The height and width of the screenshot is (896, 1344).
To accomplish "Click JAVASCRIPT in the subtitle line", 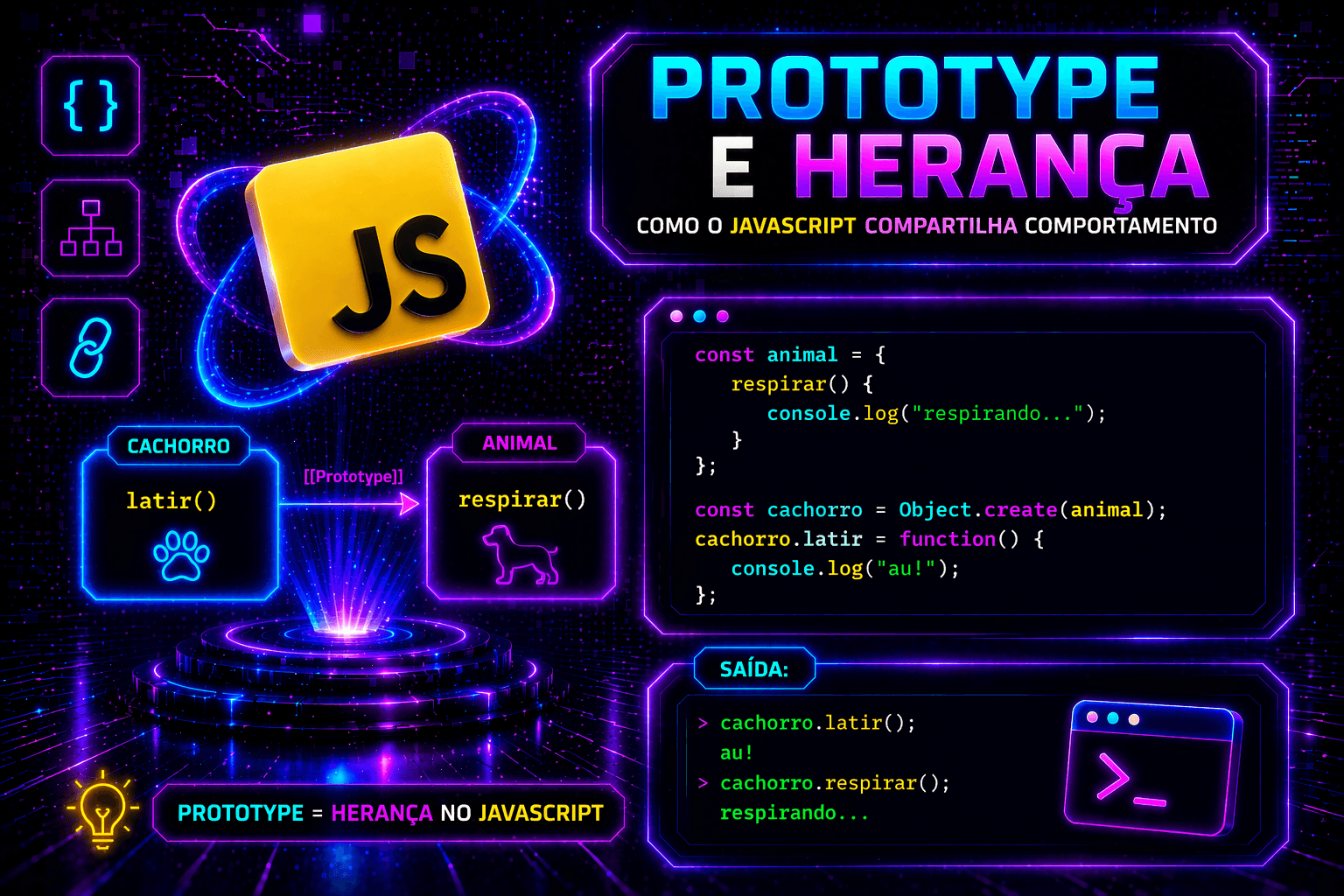I will pos(793,226).
